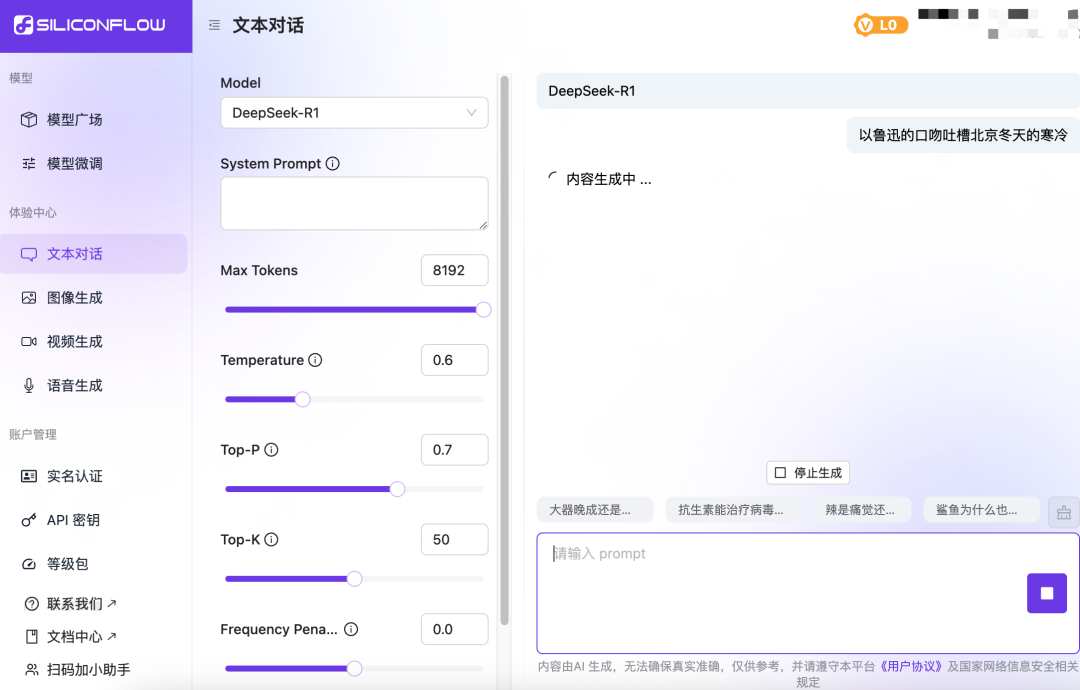
Task: Choose suggested prompt 鲨鱼为什么也...
Action: coord(981,510)
